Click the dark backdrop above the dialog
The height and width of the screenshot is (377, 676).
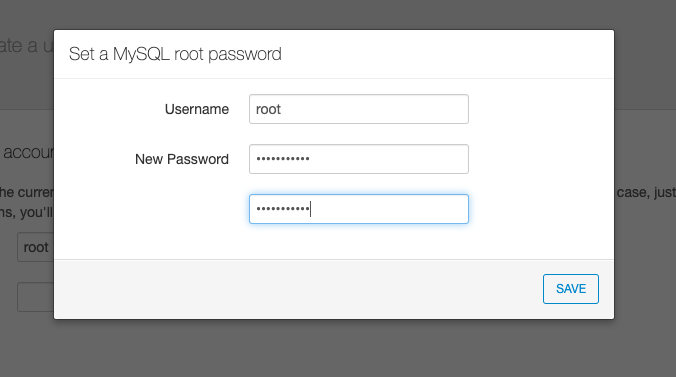point(338,14)
